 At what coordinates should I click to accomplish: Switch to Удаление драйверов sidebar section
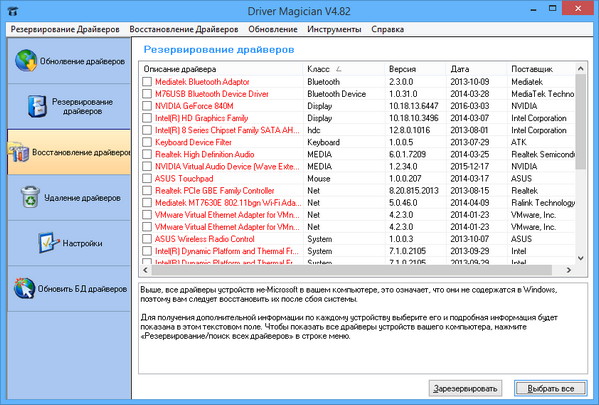69,198
